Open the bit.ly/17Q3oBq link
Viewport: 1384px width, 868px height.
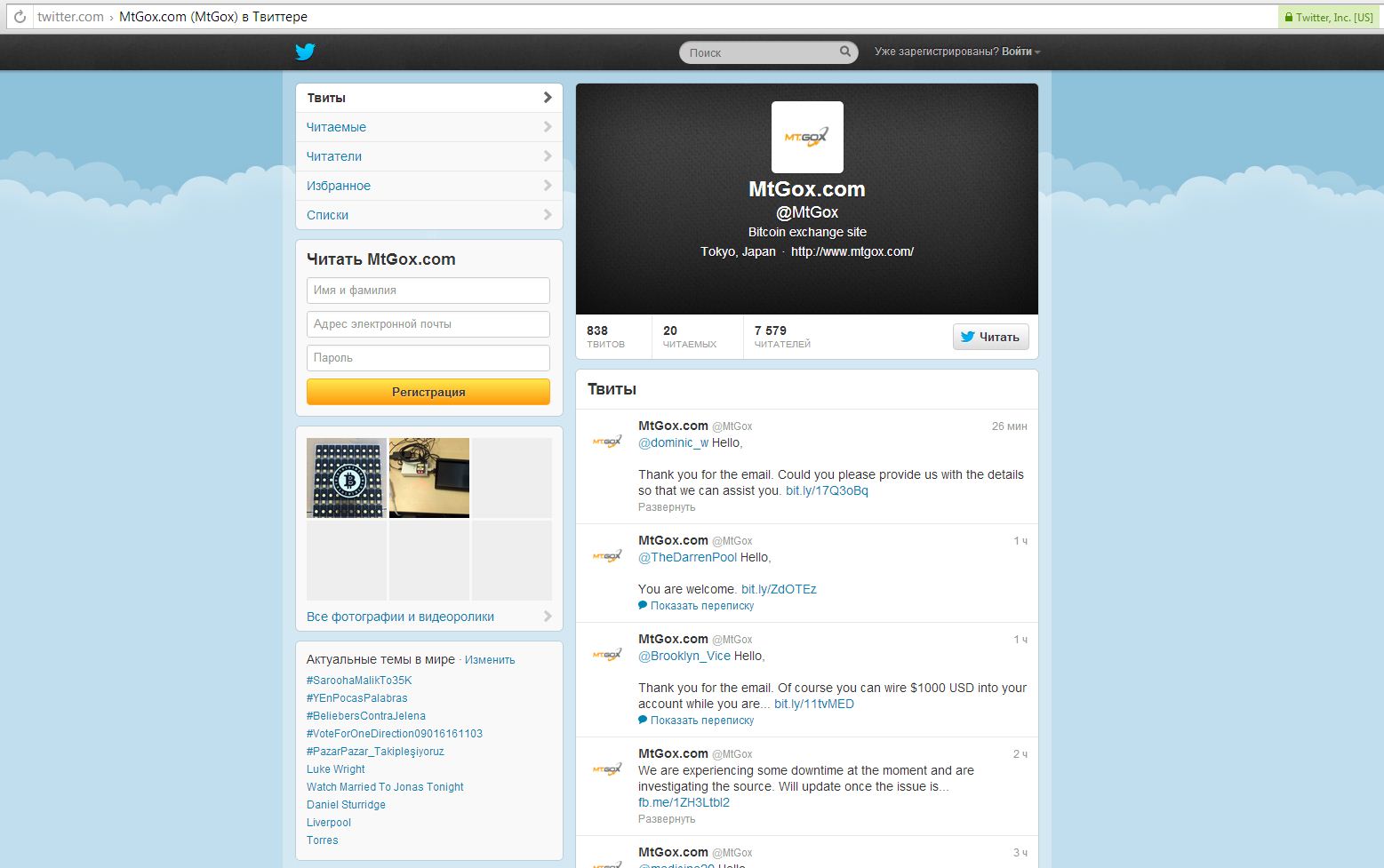(827, 490)
